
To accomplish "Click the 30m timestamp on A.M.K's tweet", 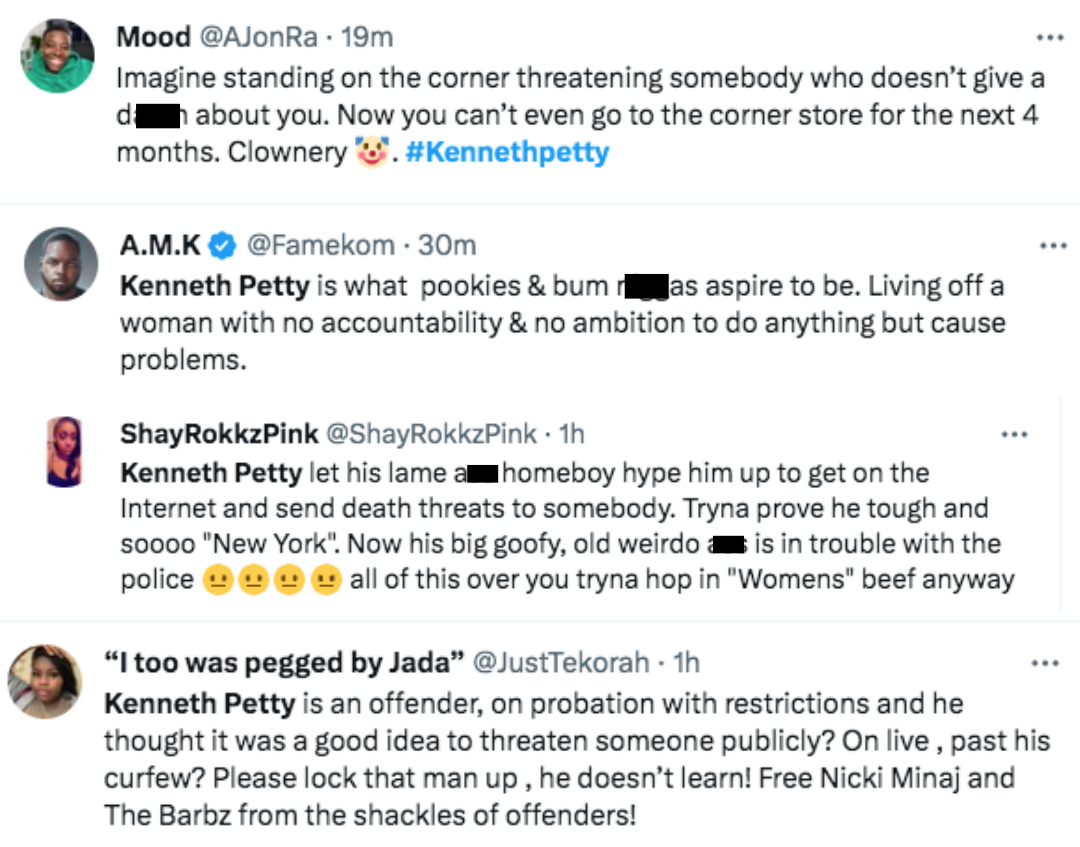I will pyautogui.click(x=447, y=245).
